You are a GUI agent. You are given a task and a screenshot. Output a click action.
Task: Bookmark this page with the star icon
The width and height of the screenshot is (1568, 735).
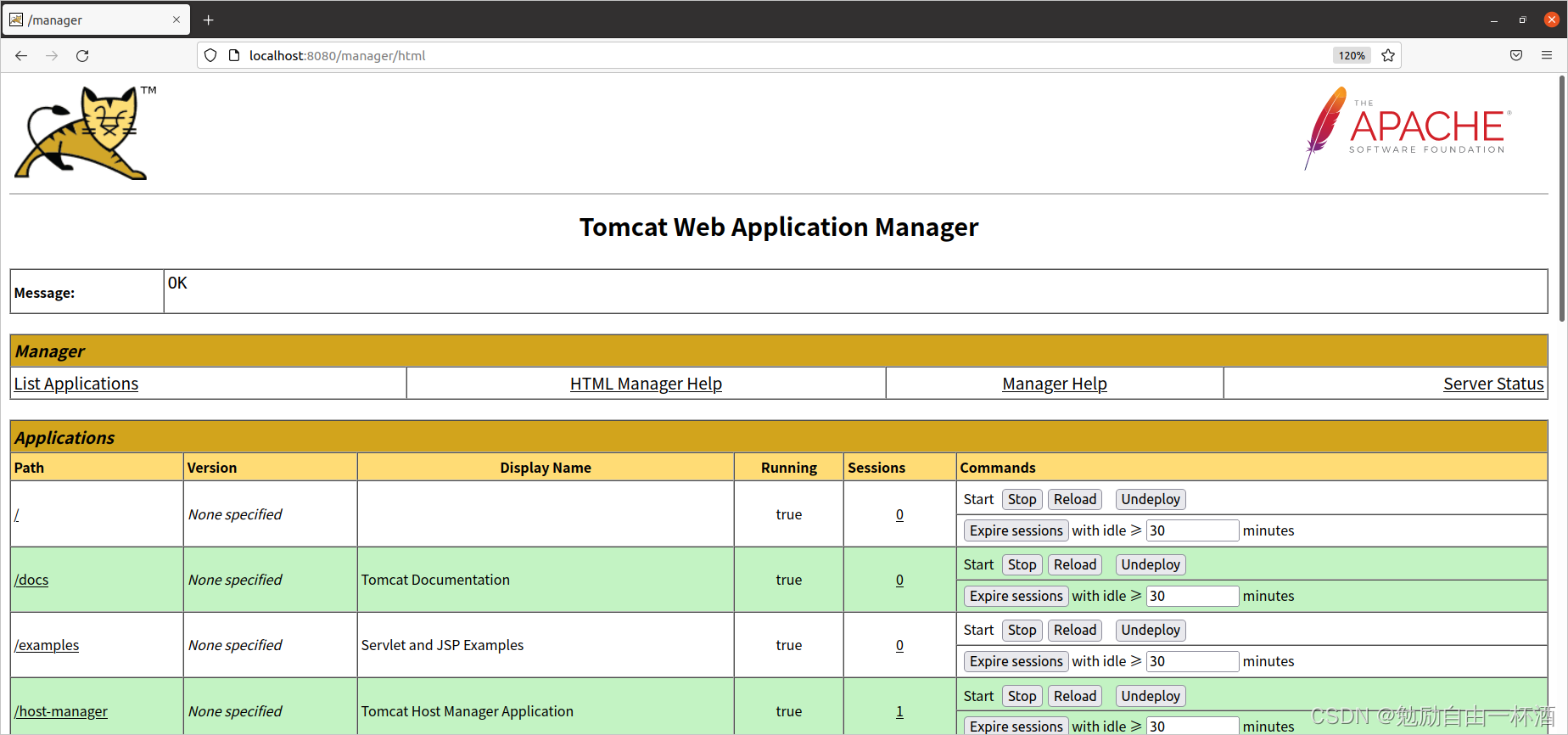click(1388, 55)
